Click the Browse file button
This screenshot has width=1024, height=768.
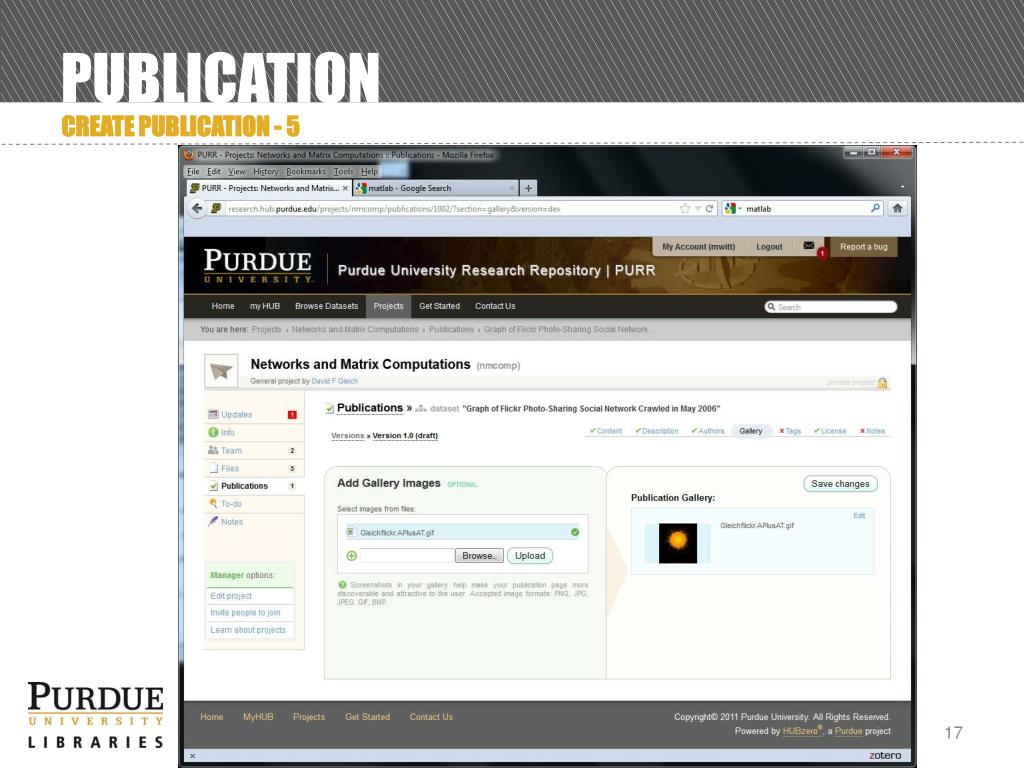(479, 556)
